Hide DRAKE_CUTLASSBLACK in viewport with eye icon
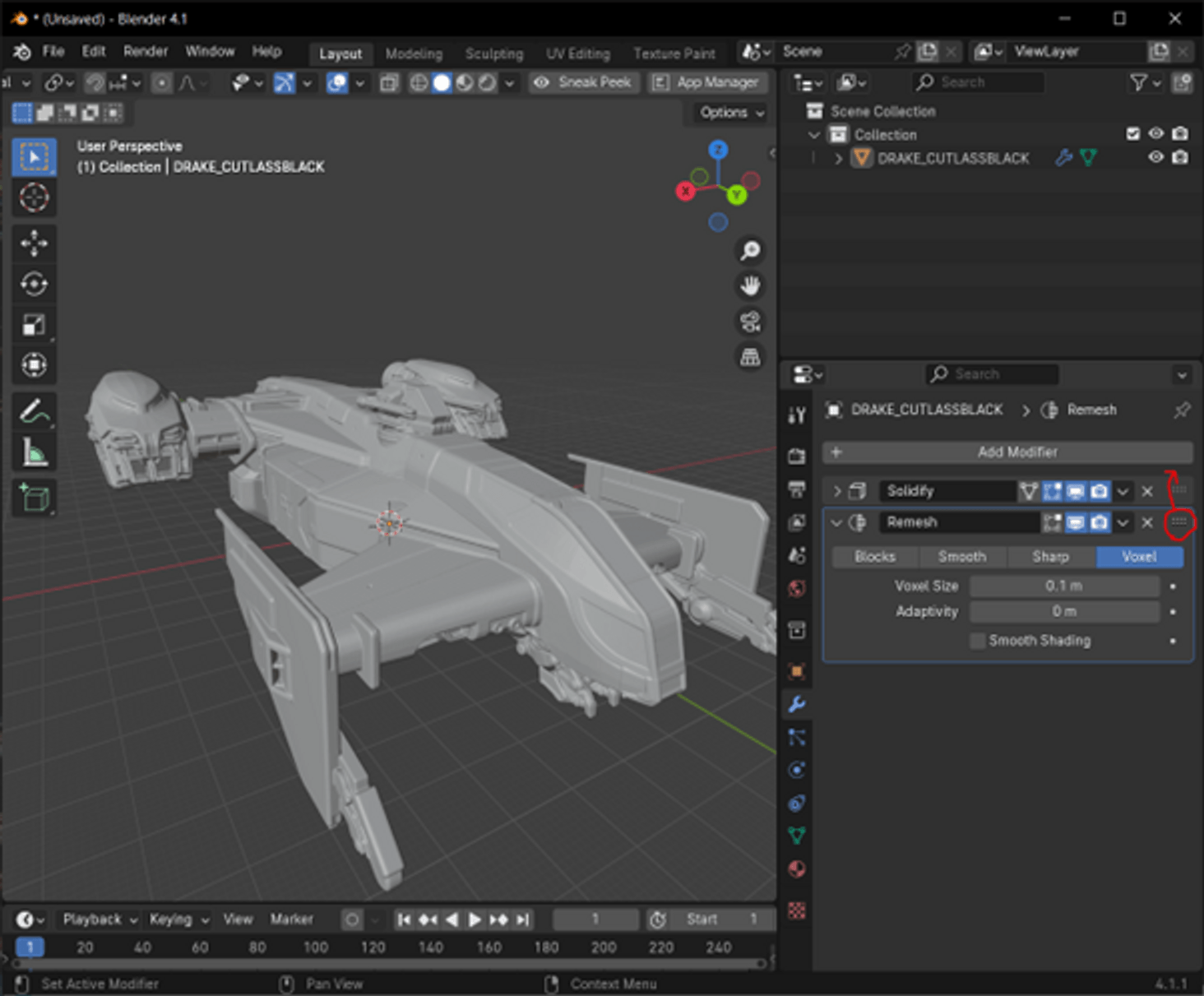 [x=1155, y=157]
